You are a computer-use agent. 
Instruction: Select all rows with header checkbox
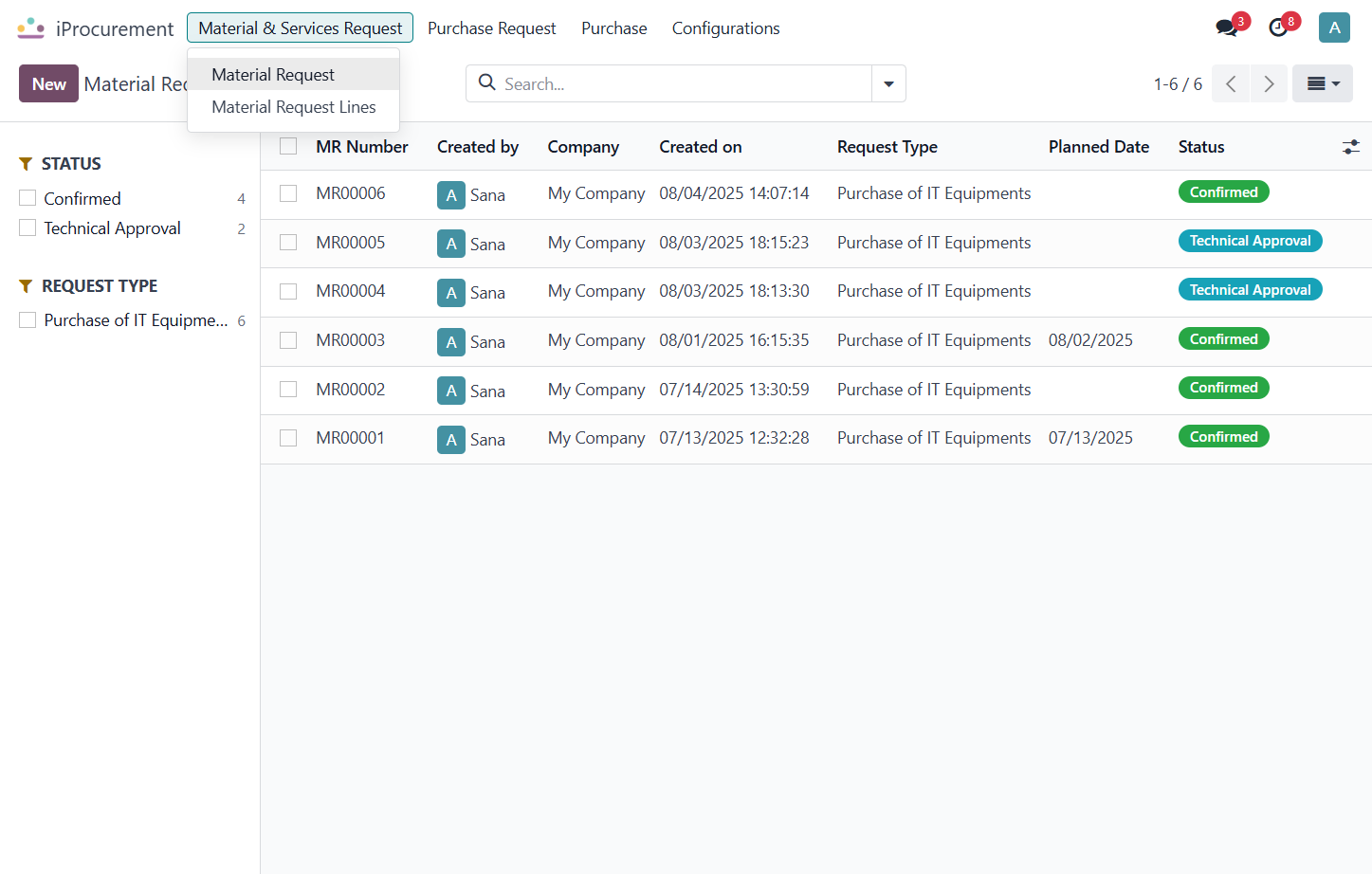pyautogui.click(x=288, y=146)
